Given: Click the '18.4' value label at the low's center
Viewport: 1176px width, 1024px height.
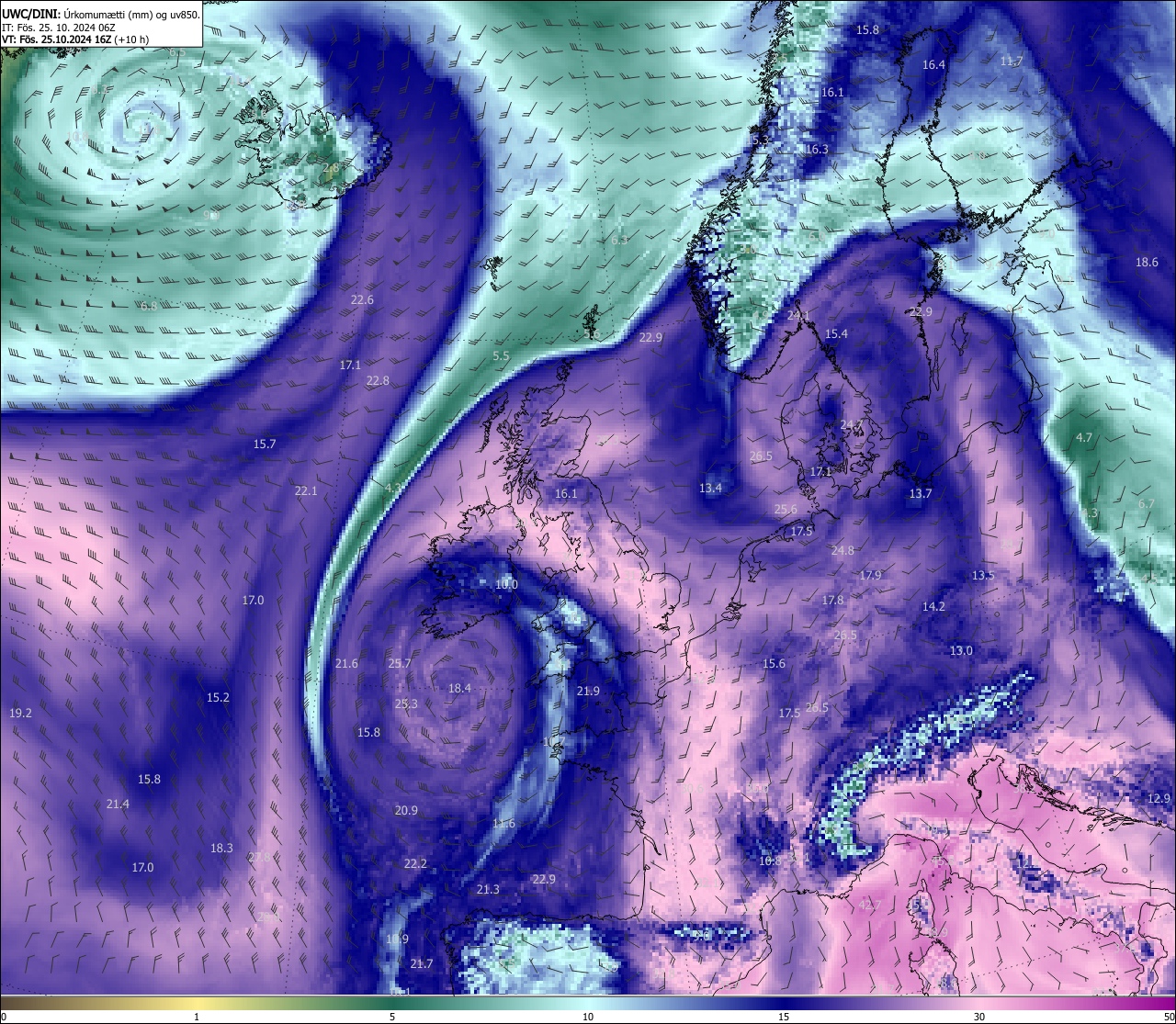Looking at the screenshot, I should [459, 688].
